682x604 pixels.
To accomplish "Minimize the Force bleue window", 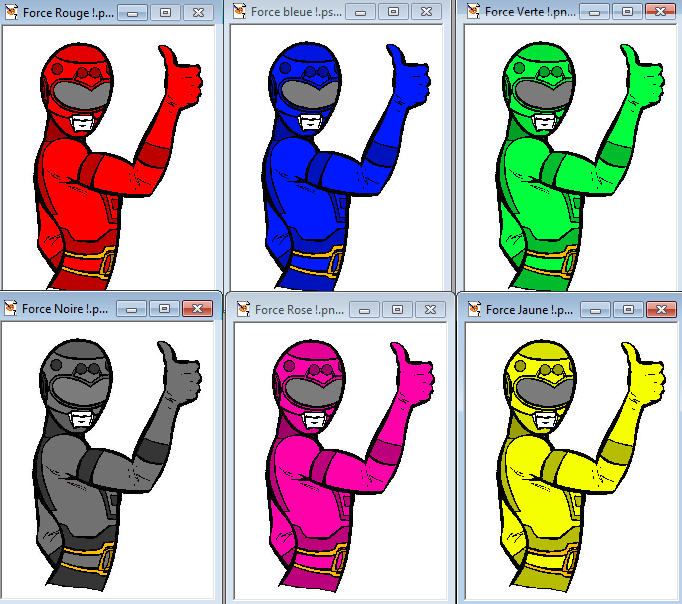I will [x=360, y=12].
